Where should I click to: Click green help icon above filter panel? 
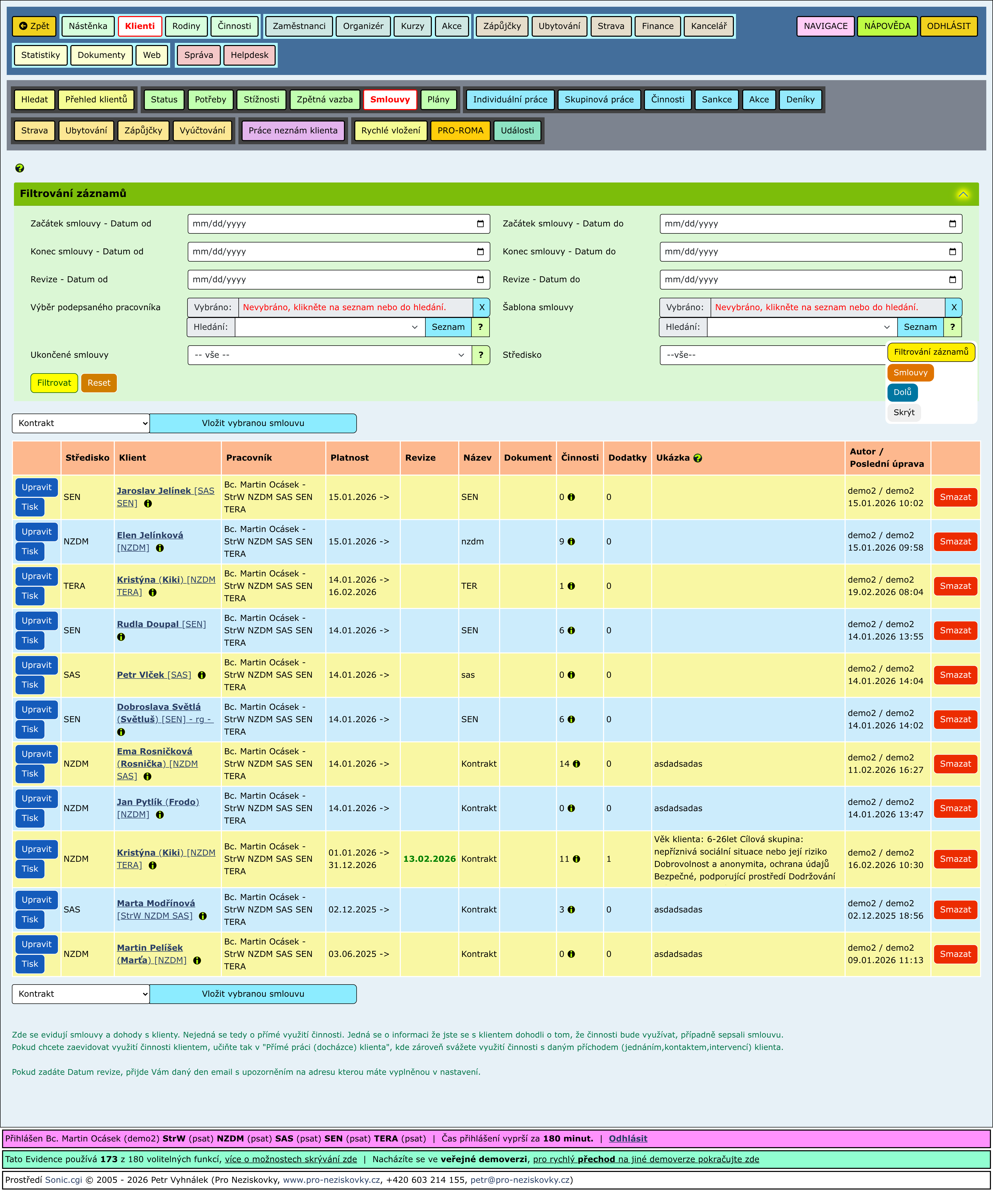point(19,168)
